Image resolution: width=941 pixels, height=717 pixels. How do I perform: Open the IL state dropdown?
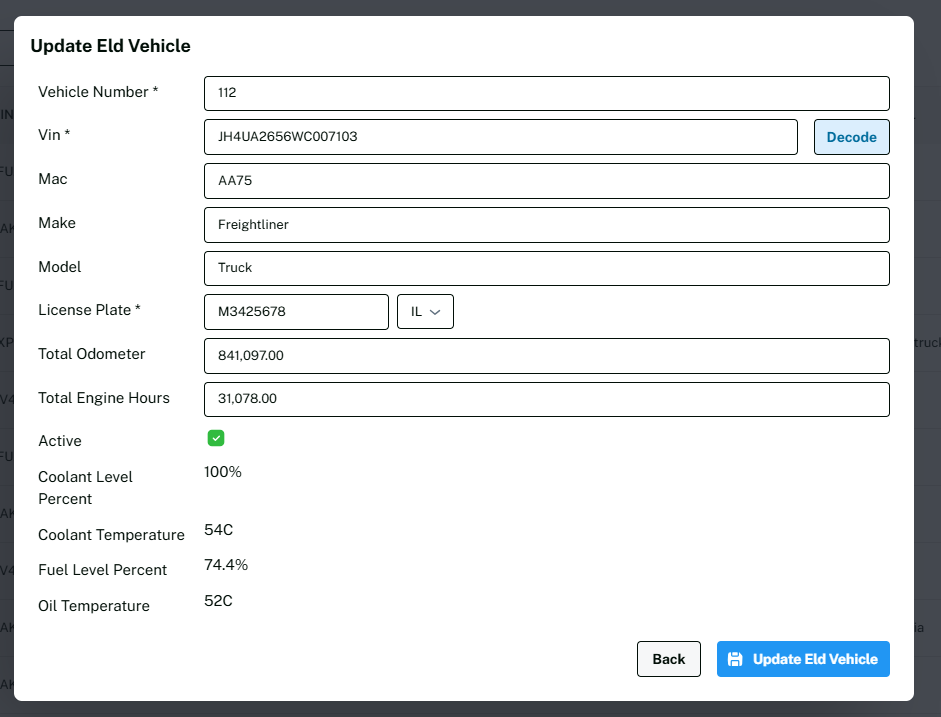pos(426,312)
